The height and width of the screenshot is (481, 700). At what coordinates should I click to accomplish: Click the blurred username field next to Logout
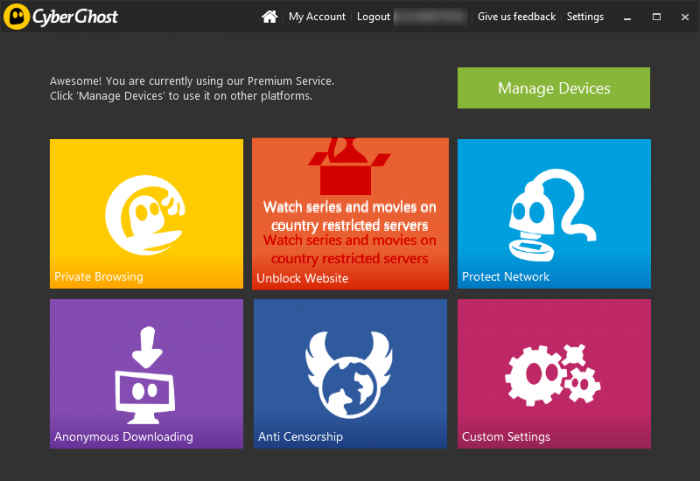point(431,17)
